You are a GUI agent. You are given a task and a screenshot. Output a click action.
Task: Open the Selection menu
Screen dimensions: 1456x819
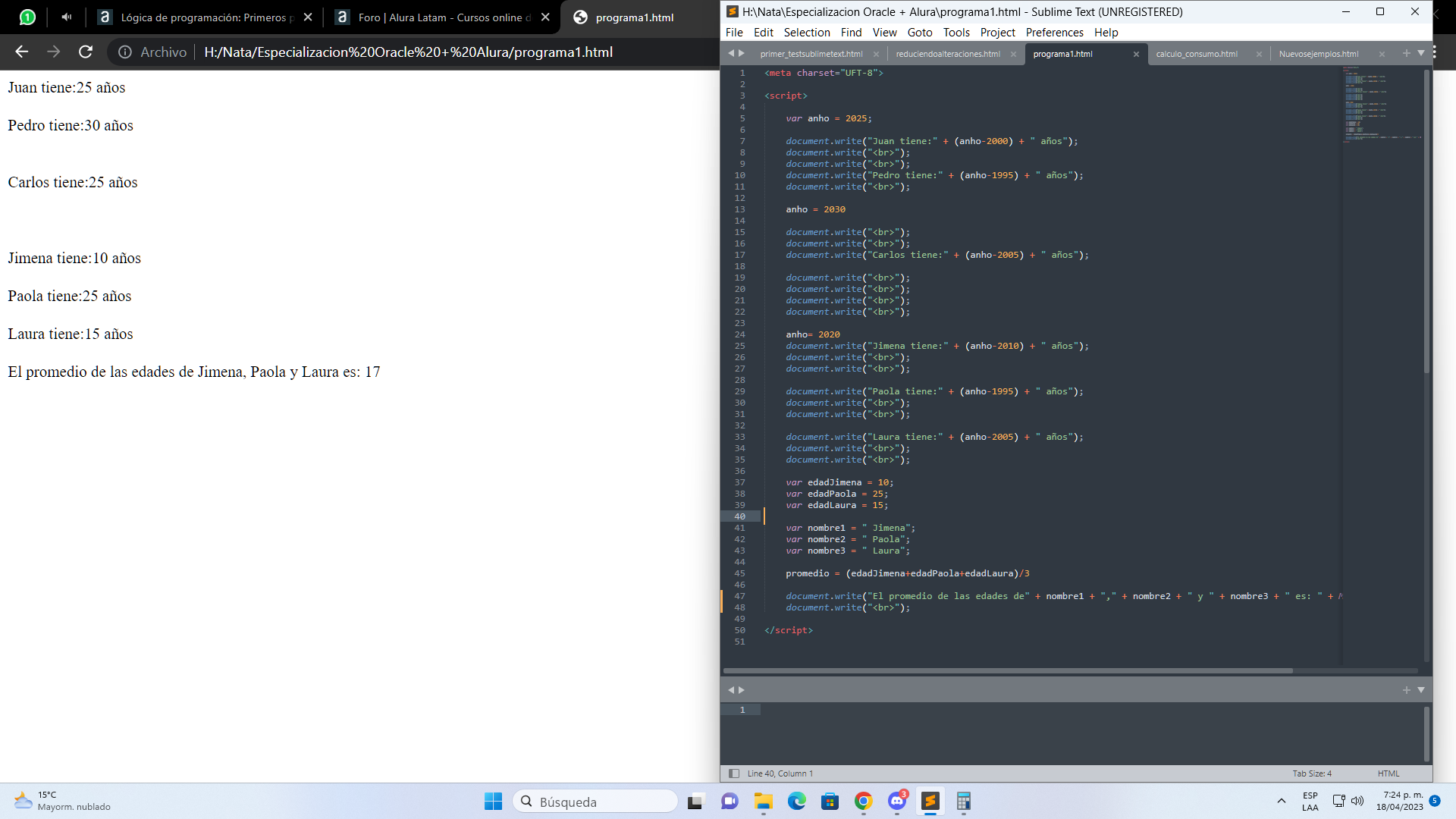click(807, 32)
